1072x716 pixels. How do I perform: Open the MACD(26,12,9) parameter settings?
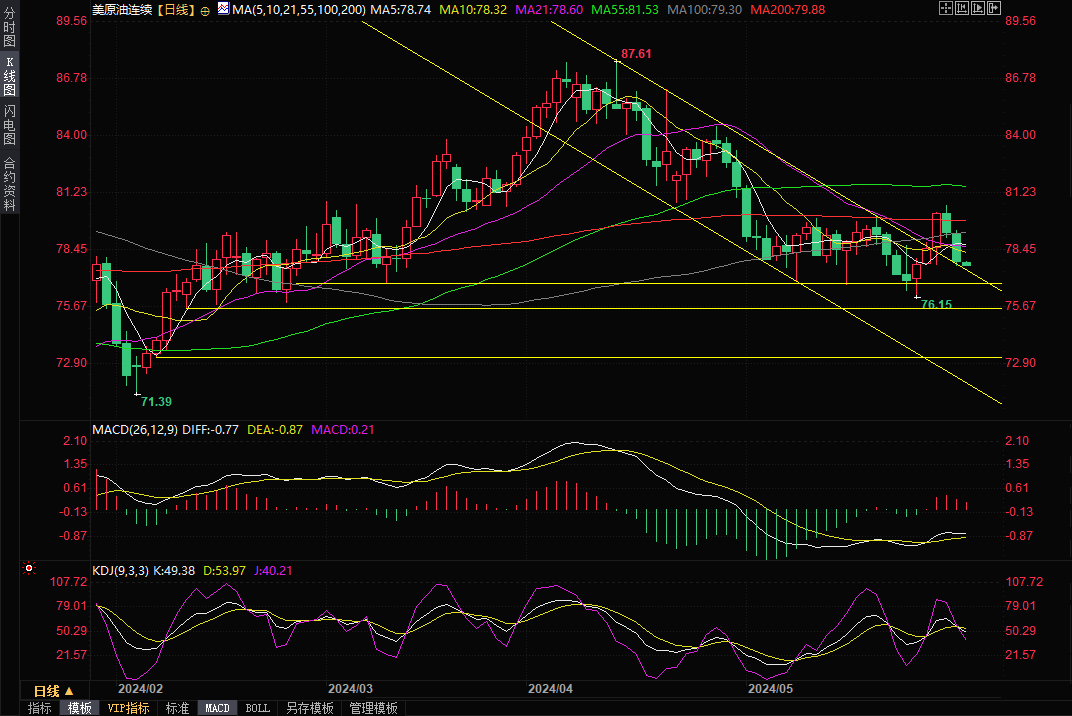coord(135,430)
